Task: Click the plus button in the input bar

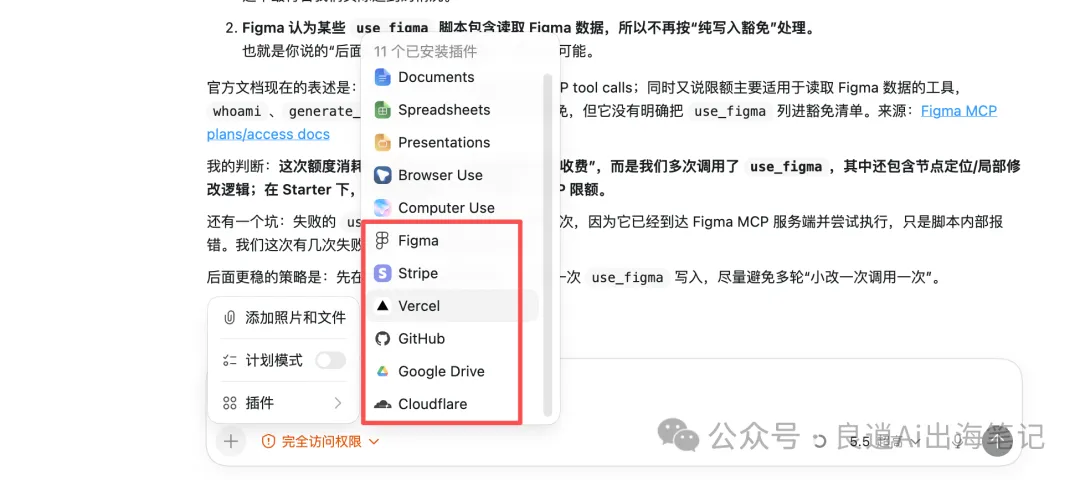Action: [x=231, y=441]
